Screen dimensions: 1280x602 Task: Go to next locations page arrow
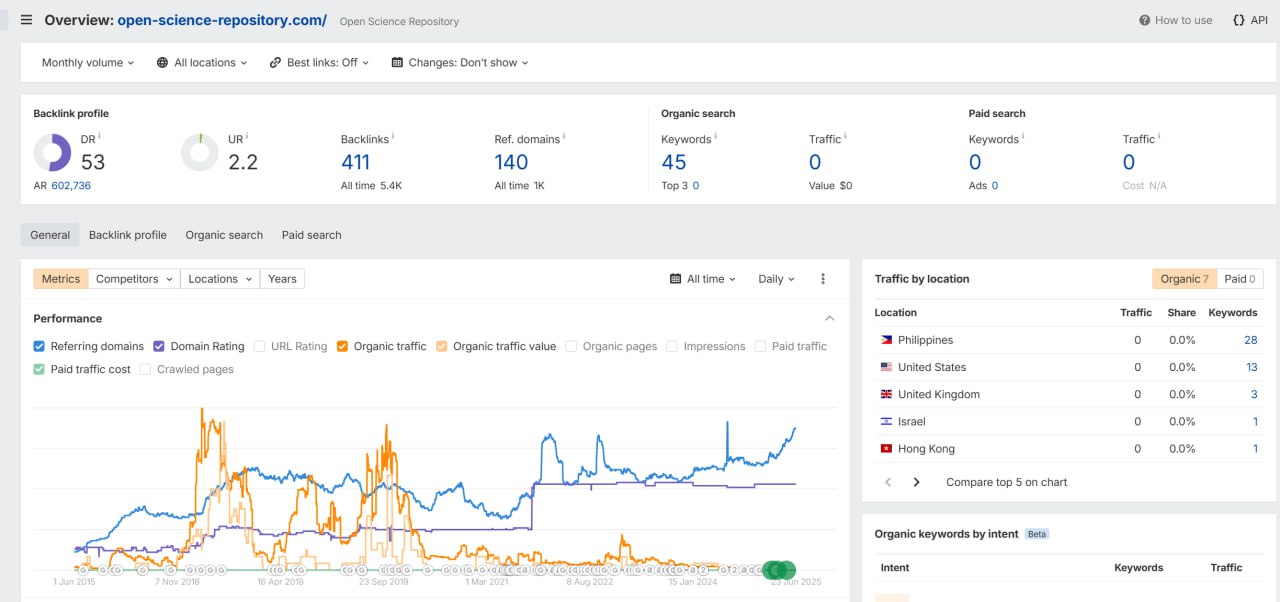916,482
